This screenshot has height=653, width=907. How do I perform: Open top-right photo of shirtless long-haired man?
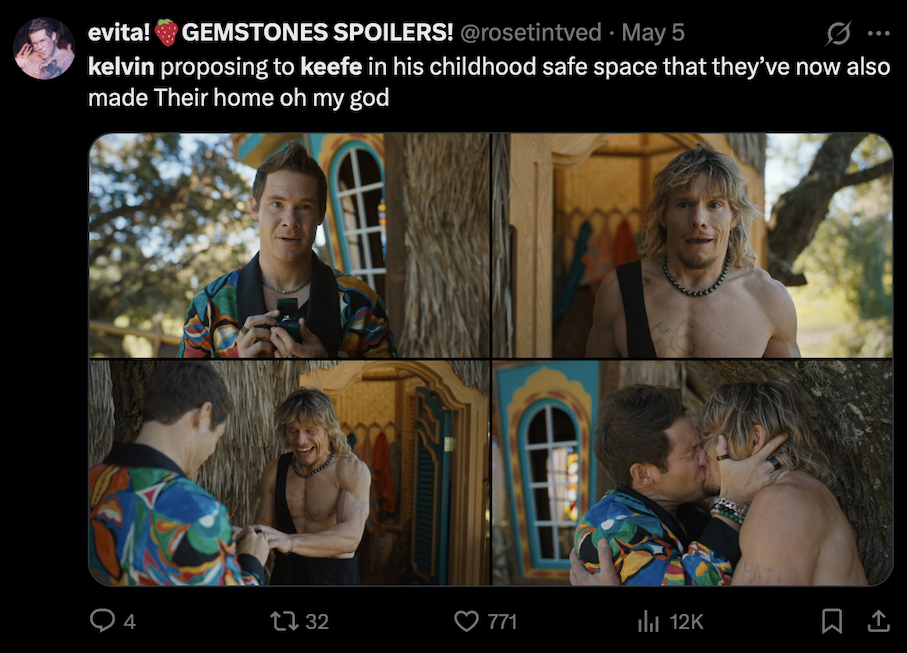click(692, 245)
